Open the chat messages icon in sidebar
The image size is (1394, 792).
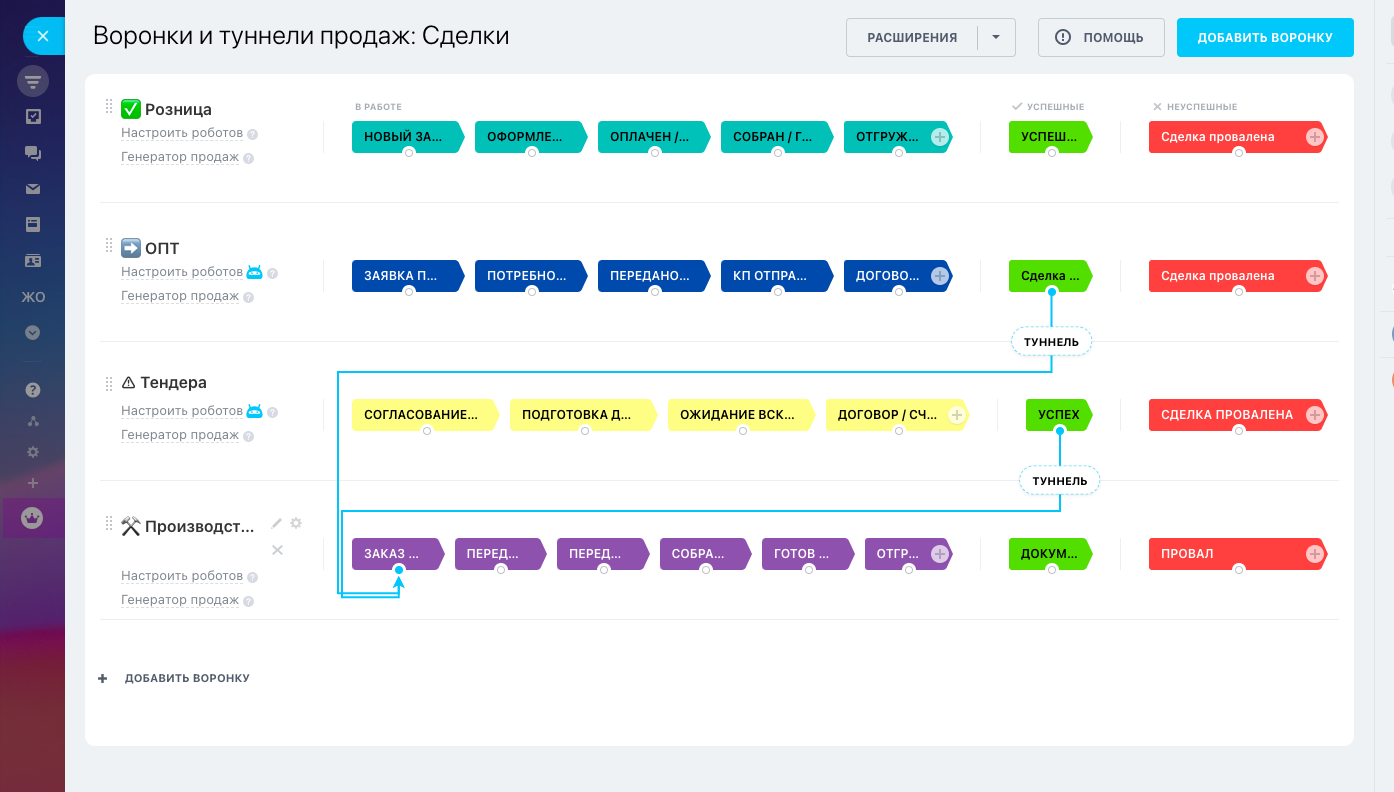(33, 153)
